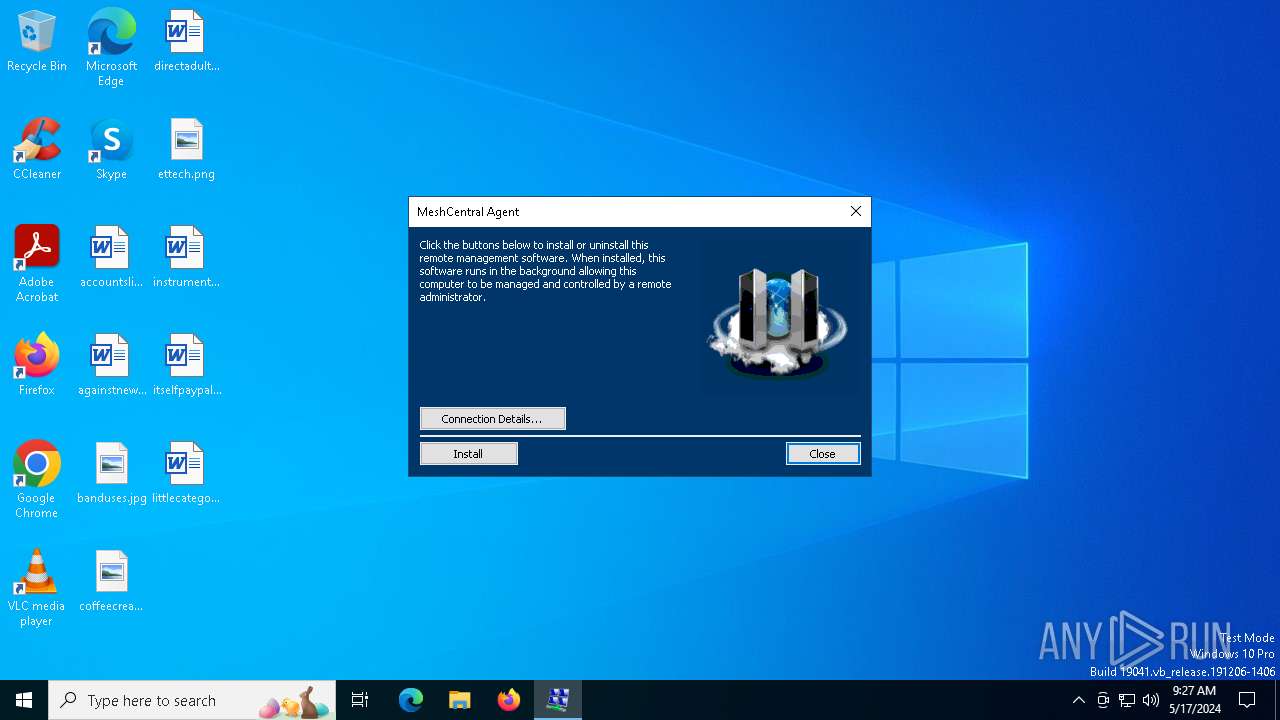Close MeshCentral Agent with title bar X

click(x=855, y=211)
